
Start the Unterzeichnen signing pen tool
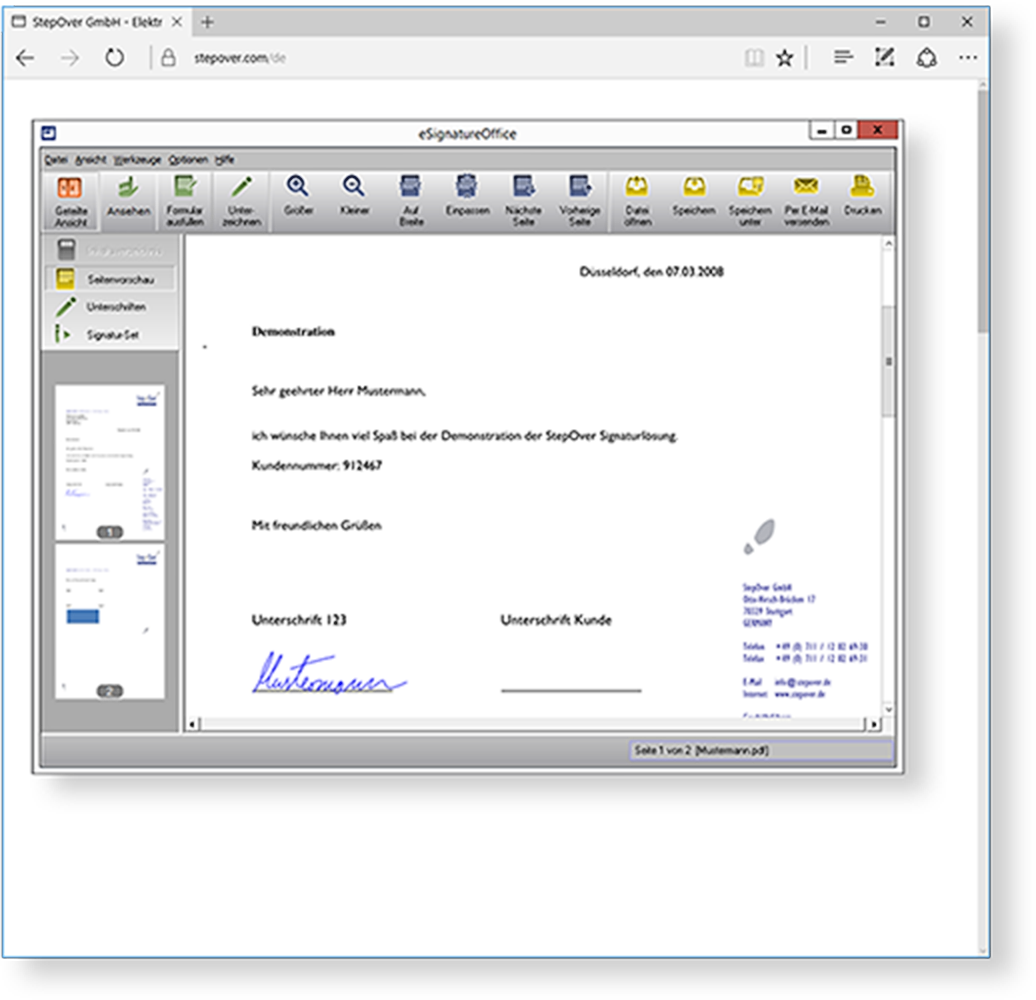[242, 202]
